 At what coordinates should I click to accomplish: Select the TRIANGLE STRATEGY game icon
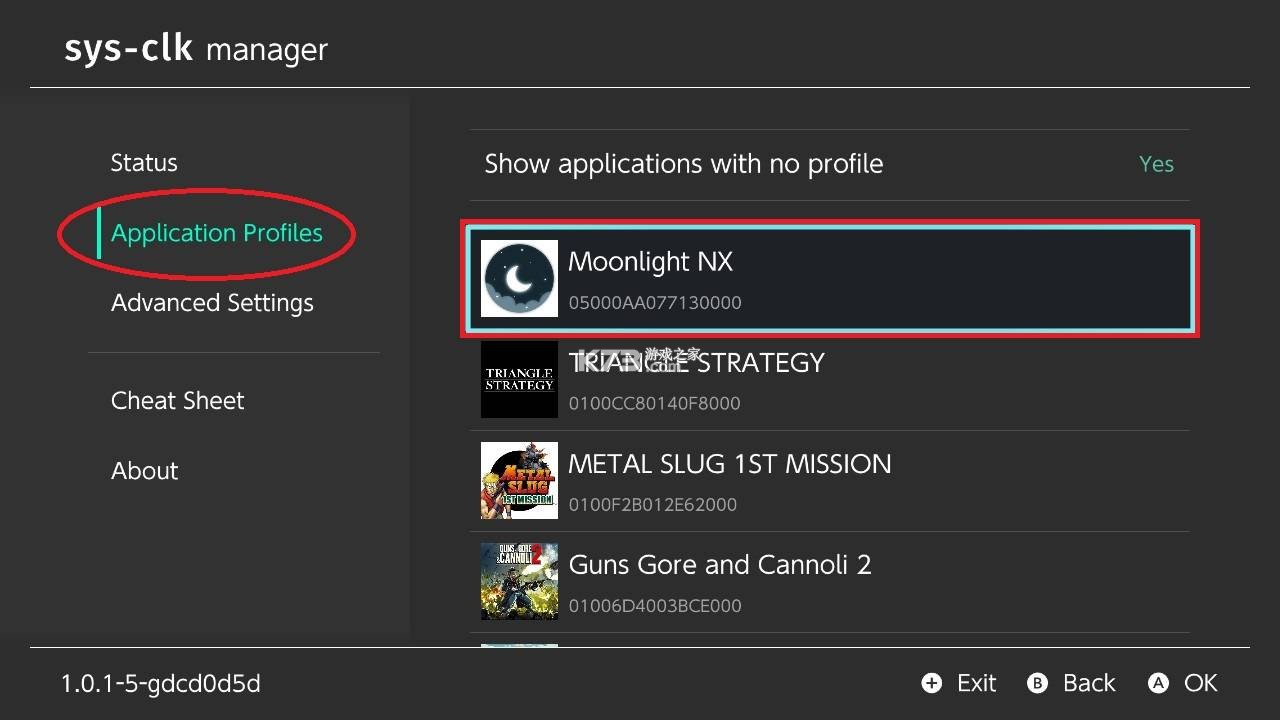click(518, 379)
